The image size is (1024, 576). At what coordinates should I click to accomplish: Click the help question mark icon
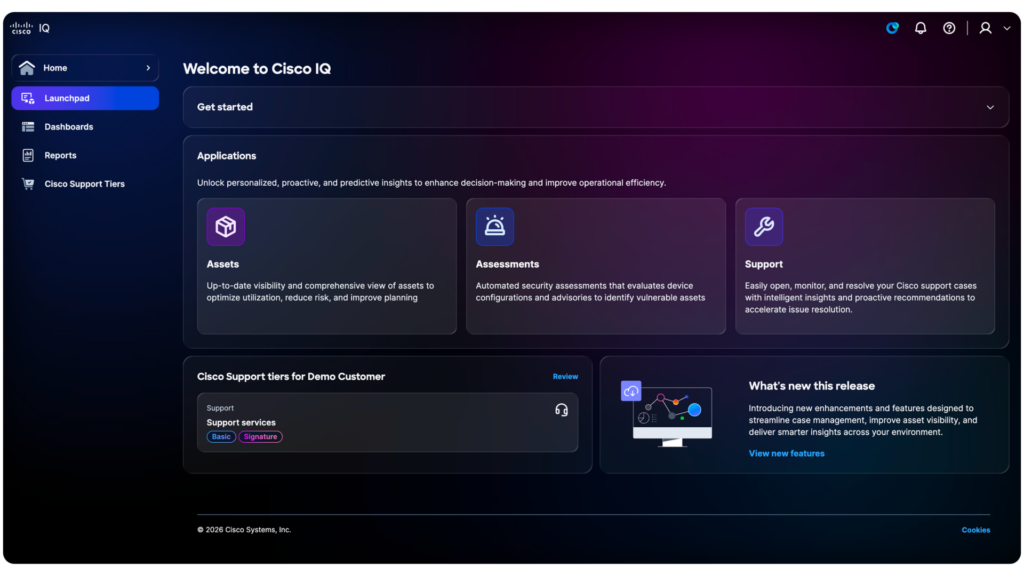(x=949, y=28)
